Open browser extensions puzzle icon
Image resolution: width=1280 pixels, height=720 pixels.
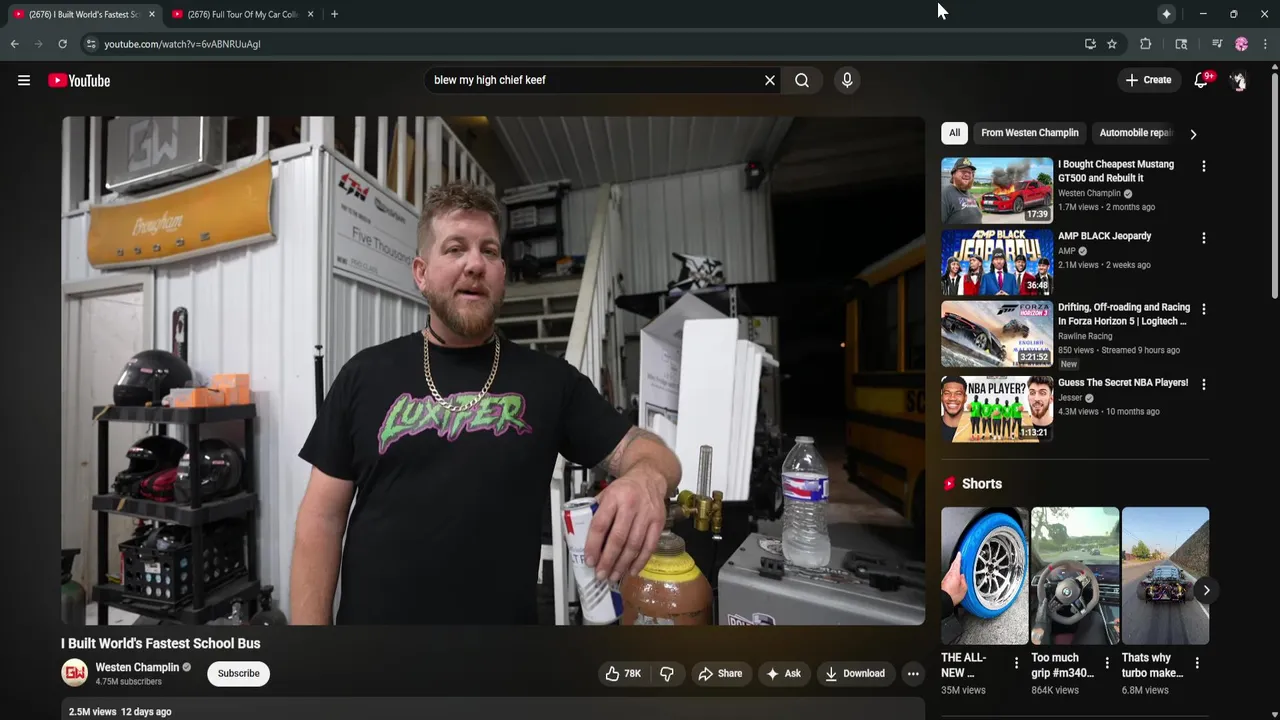[1146, 44]
